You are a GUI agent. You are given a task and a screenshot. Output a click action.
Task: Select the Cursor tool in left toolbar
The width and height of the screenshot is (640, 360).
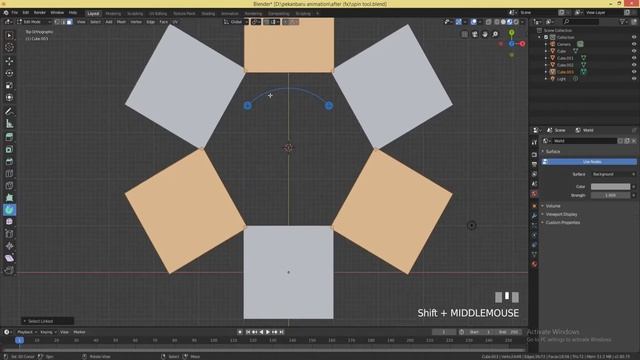pos(9,47)
